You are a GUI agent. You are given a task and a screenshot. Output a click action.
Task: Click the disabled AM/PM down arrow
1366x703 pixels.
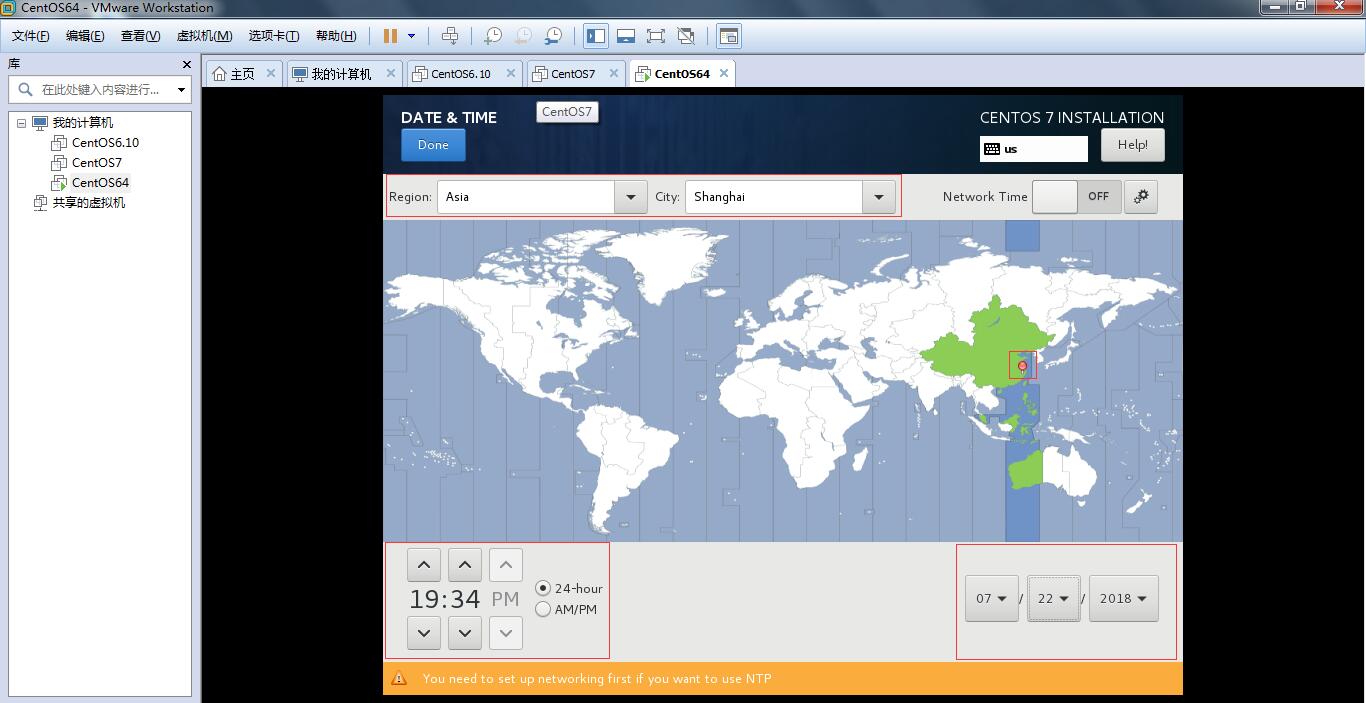coord(506,633)
